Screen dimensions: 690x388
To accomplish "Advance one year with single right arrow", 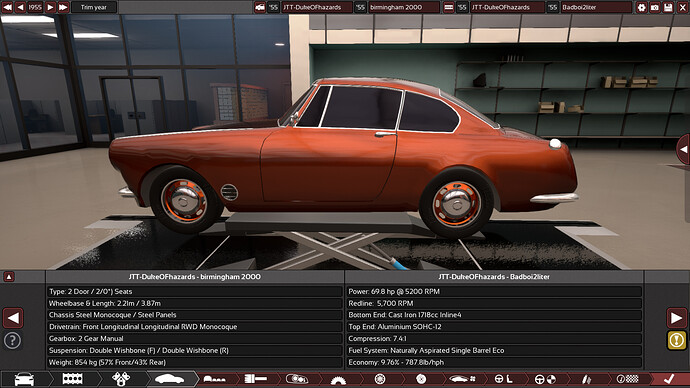I will point(50,7).
